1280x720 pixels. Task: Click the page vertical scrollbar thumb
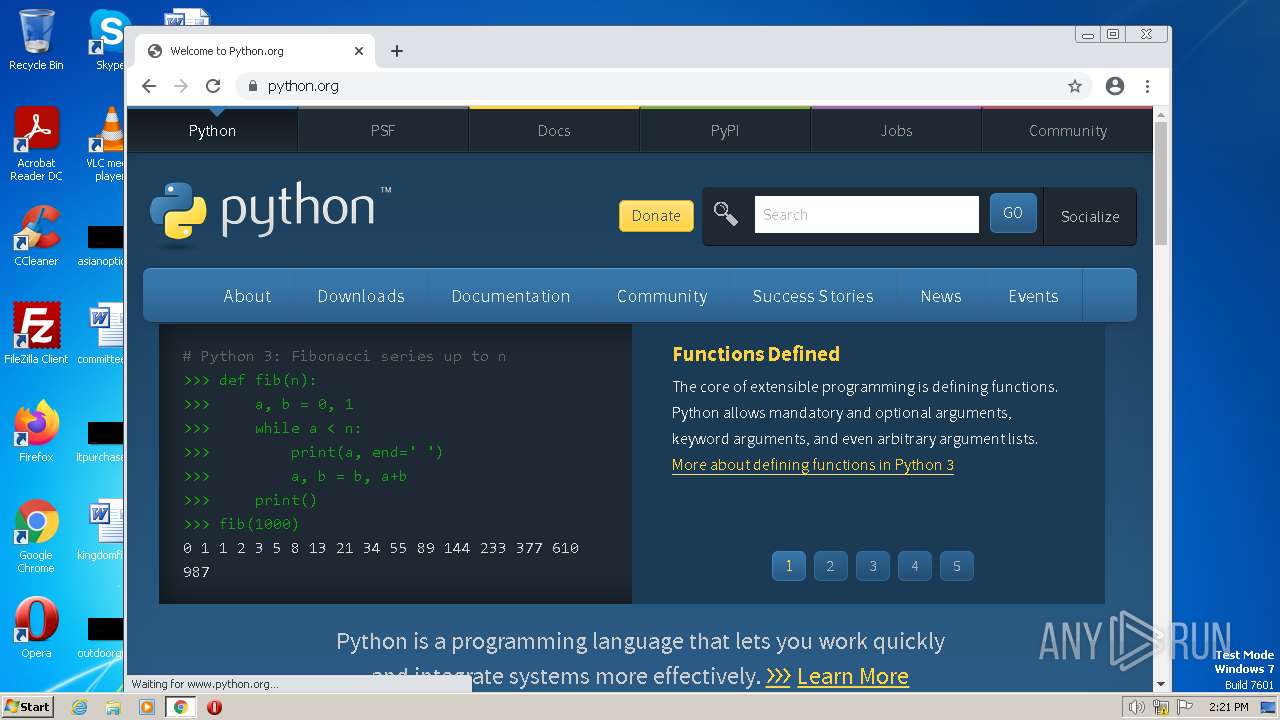pos(1161,184)
